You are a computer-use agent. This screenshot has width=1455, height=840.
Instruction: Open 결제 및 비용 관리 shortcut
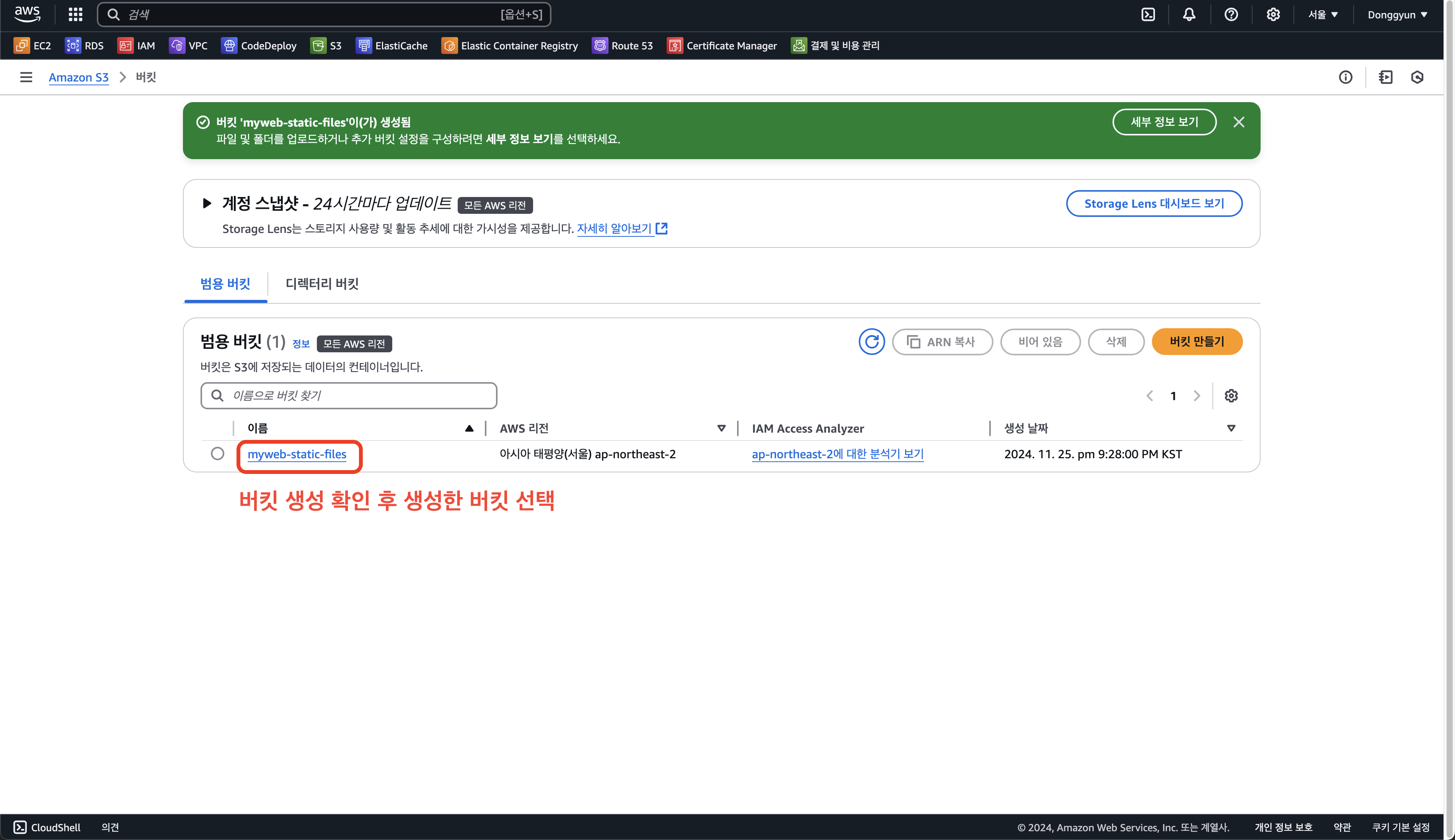pyautogui.click(x=835, y=46)
